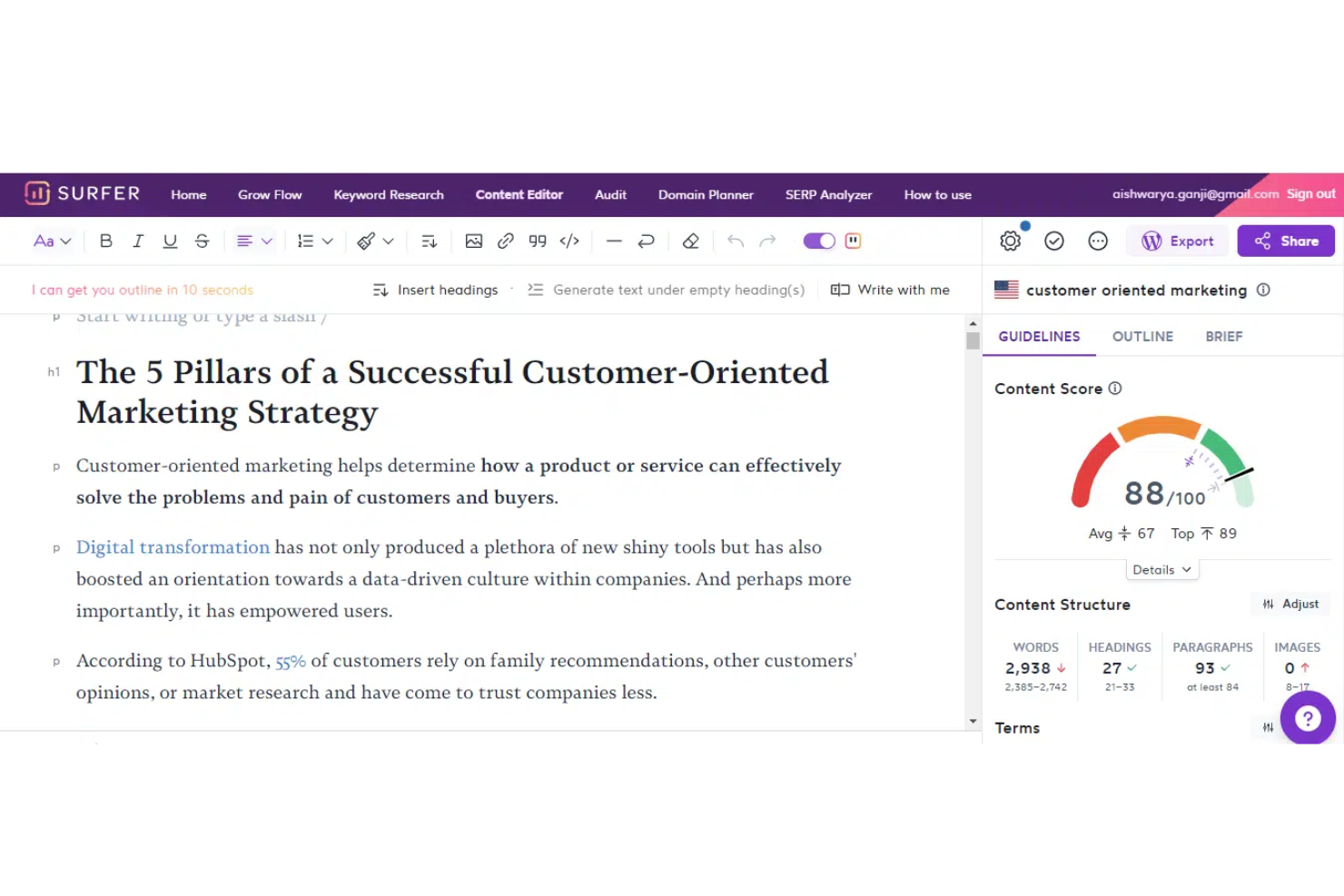Click the scrollbar up arrow
The height and width of the screenshot is (896, 1344).
(x=973, y=323)
